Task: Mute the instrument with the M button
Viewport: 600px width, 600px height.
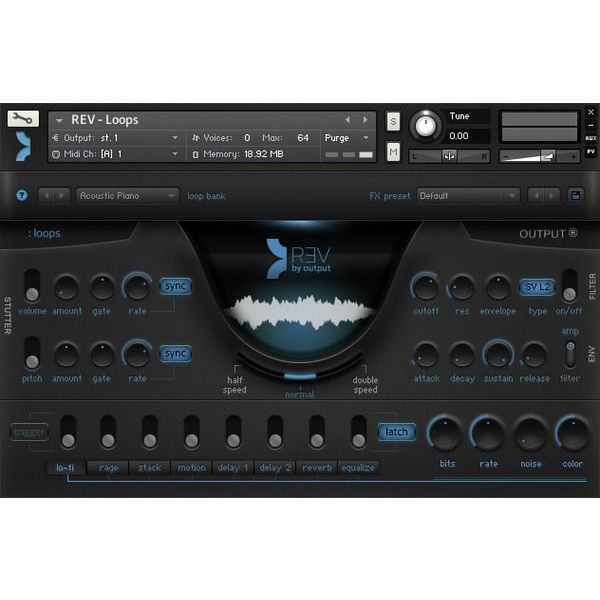Action: coord(393,152)
